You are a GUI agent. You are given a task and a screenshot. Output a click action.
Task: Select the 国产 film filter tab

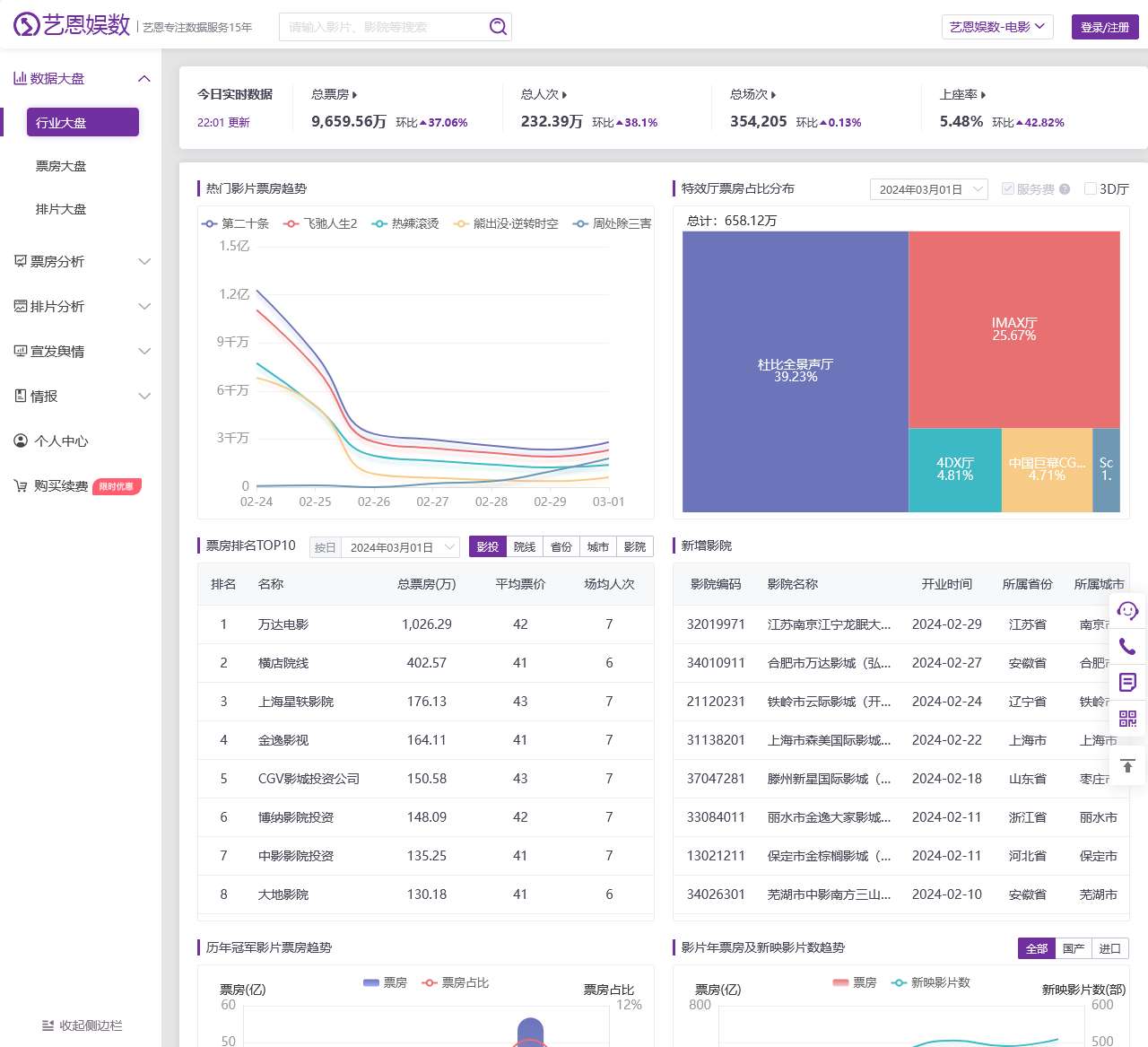(x=1073, y=948)
